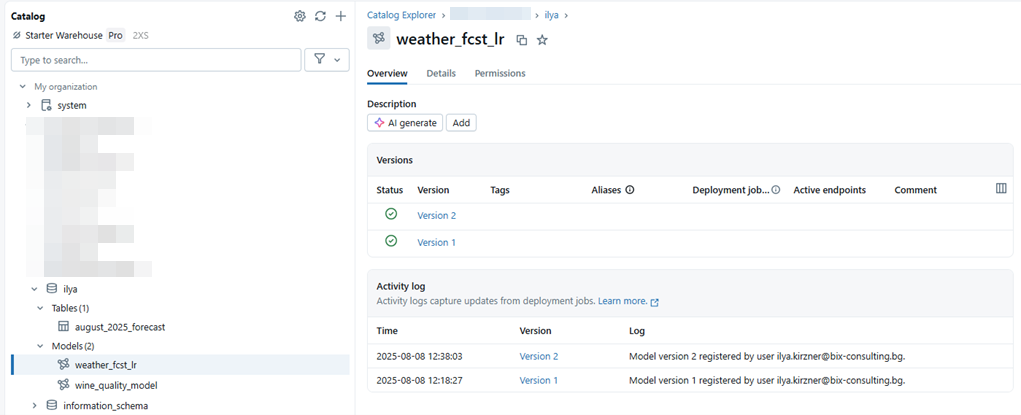Click log text Model version 1 registered
The height and width of the screenshot is (415, 1021).
(767, 380)
